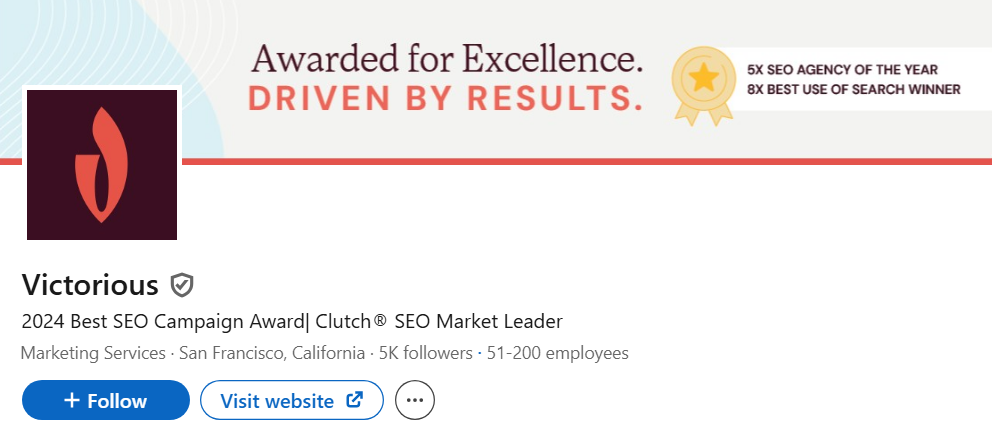The image size is (992, 441).
Task: Click the verified shield badge beside Victorious
Action: pos(181,285)
